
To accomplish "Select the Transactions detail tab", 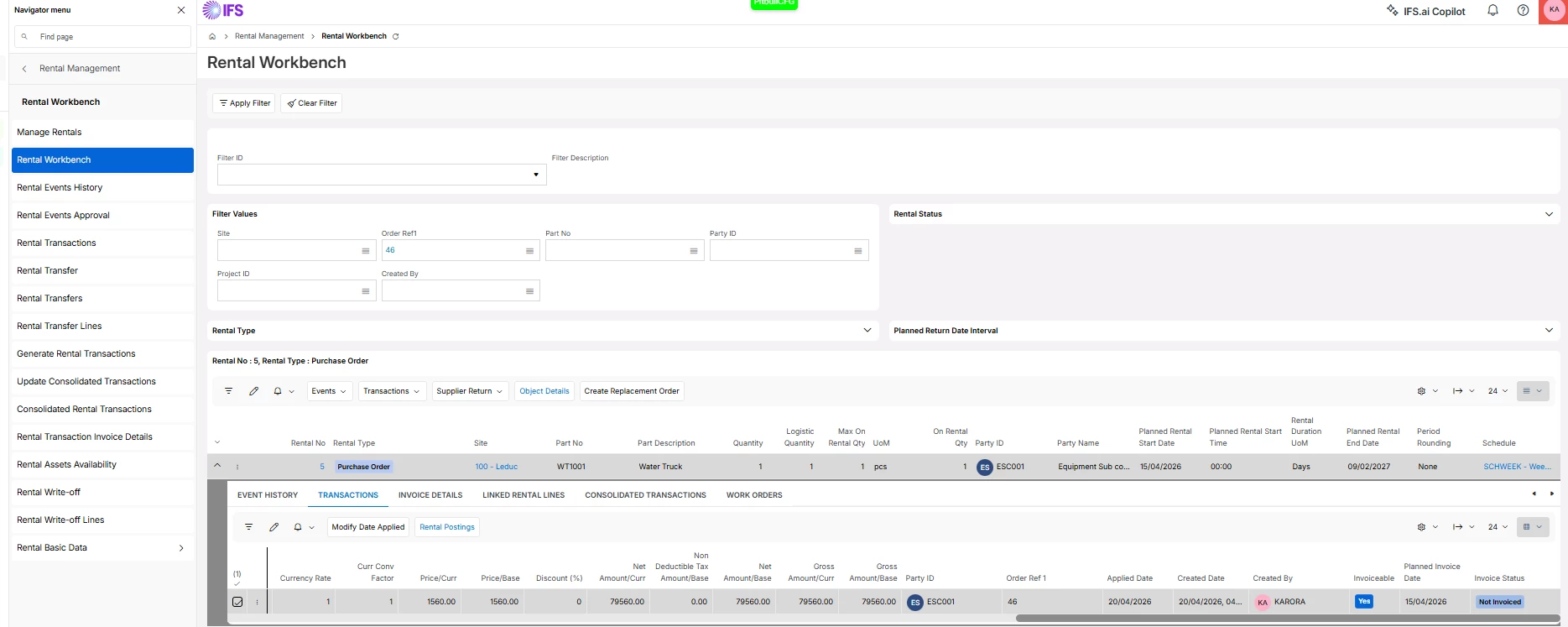I will pos(348,495).
